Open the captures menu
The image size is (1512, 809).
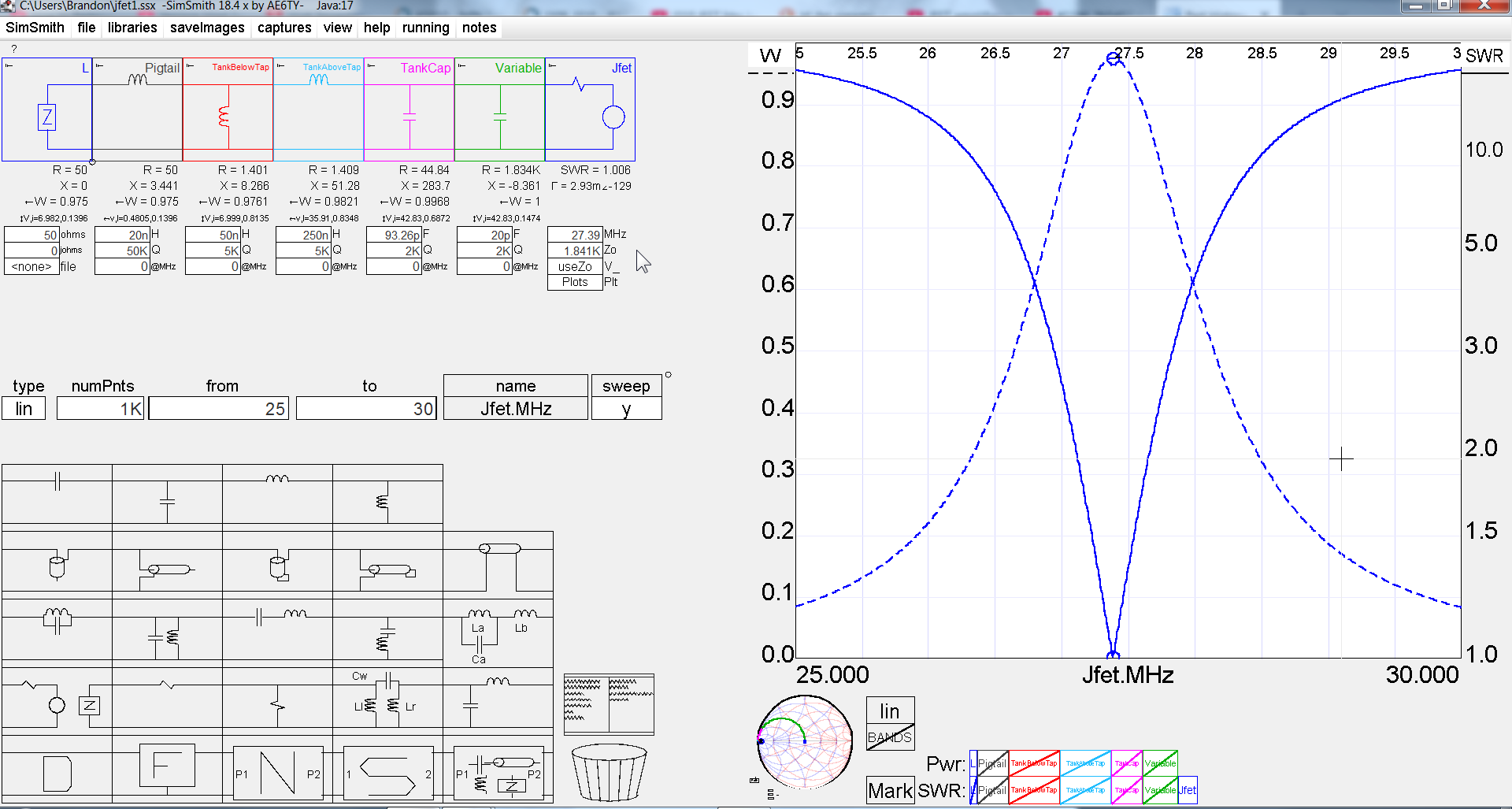point(283,28)
